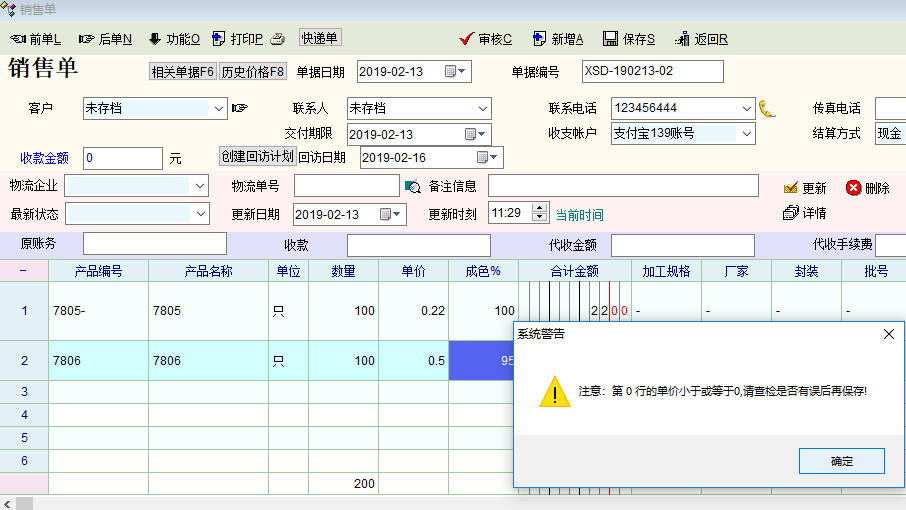The image size is (906, 510).
Task: Click the logistics number search icon
Action: click(412, 186)
